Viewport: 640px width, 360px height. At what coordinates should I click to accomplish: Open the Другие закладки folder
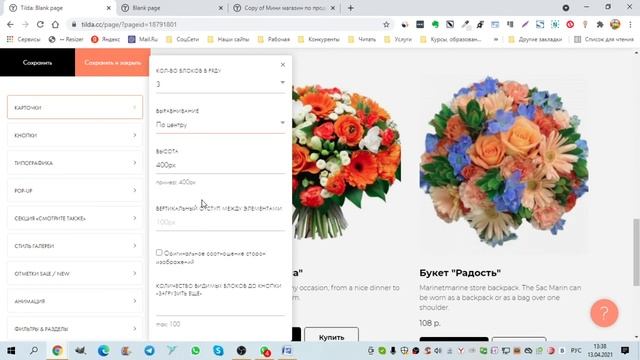click(x=535, y=39)
